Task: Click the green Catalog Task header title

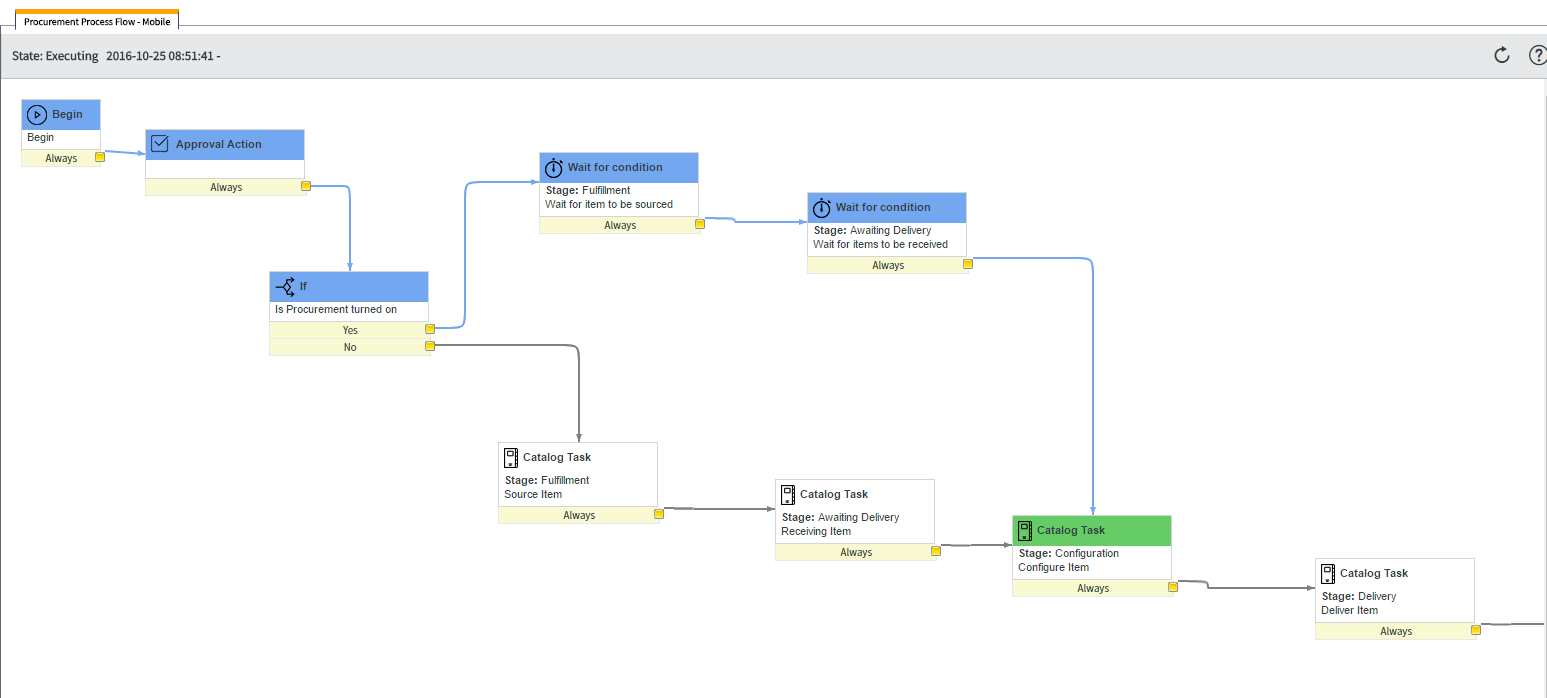Action: tap(1071, 530)
